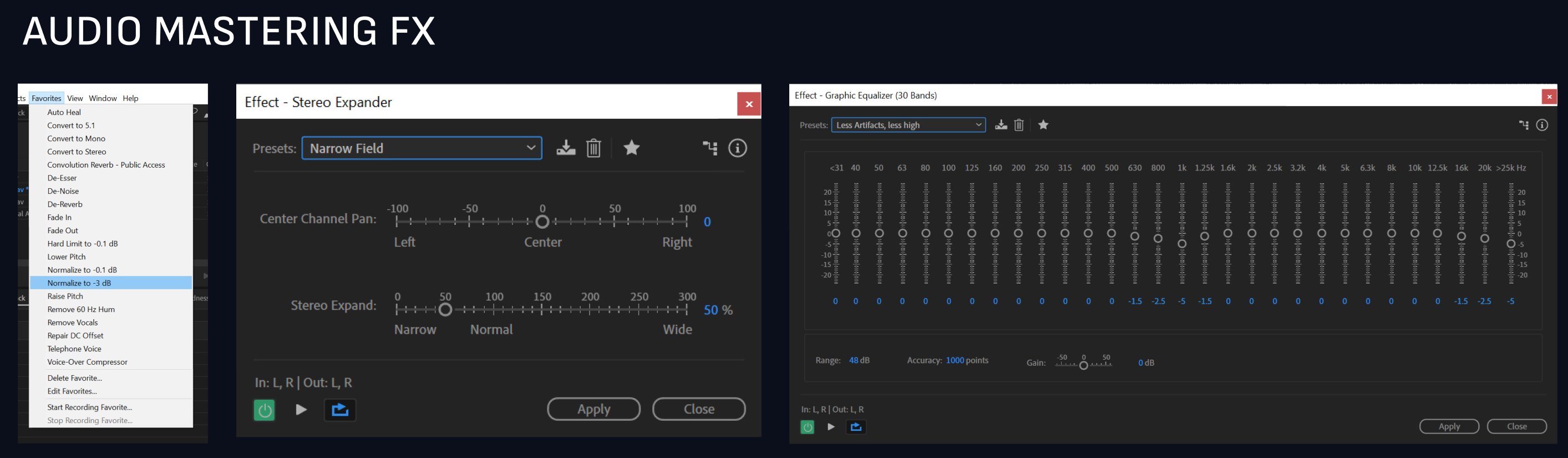Open the Help menu
Screen dimensions: 1568x458
130,98
